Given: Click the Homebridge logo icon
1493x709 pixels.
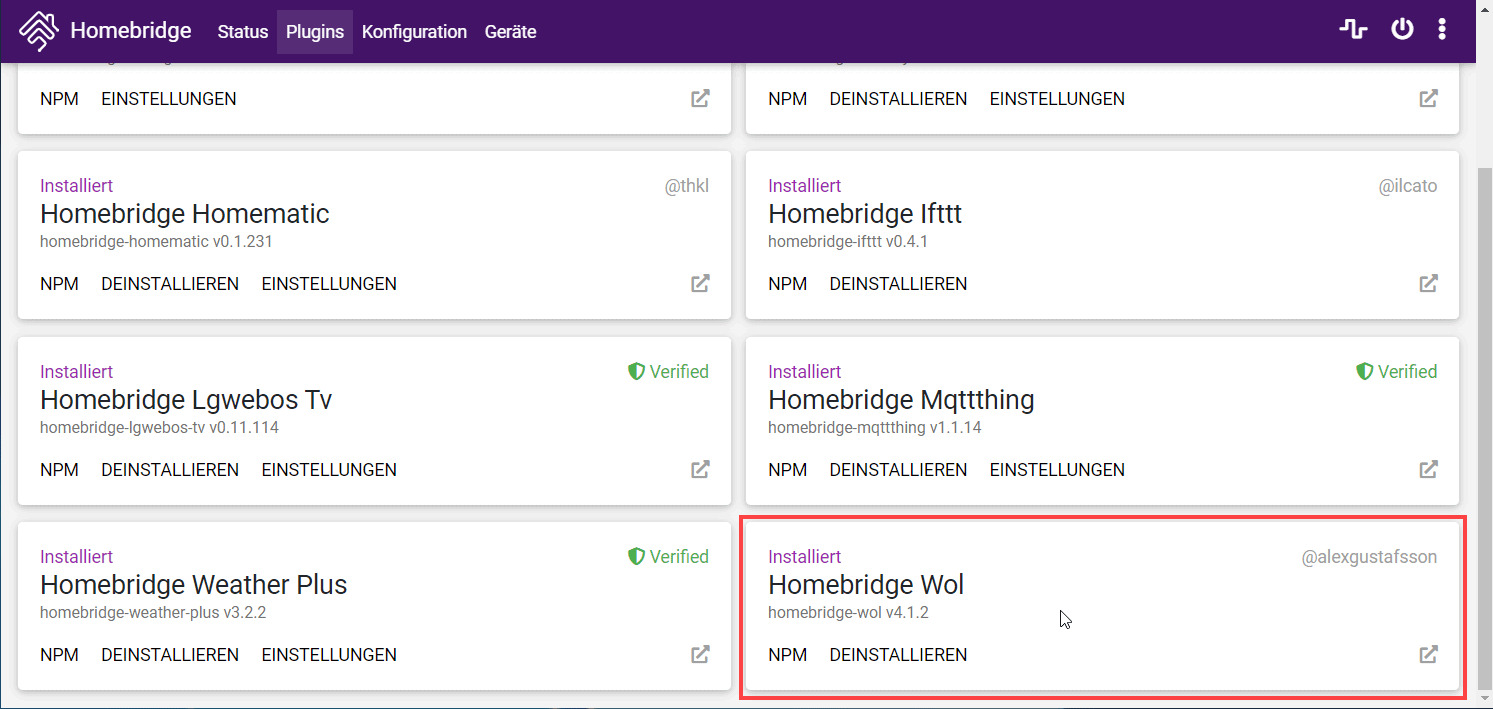Looking at the screenshot, I should coord(39,31).
